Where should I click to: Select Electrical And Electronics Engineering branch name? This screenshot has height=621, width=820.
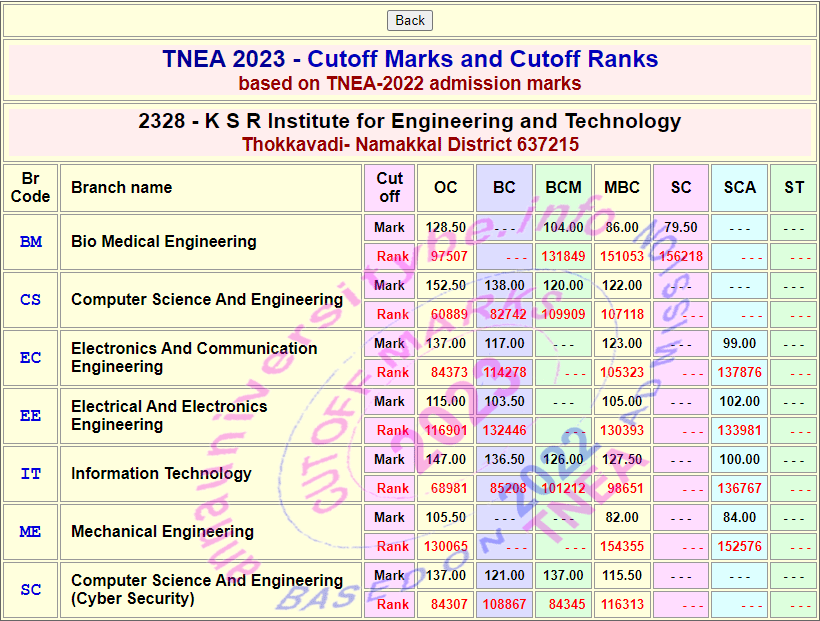(x=169, y=416)
